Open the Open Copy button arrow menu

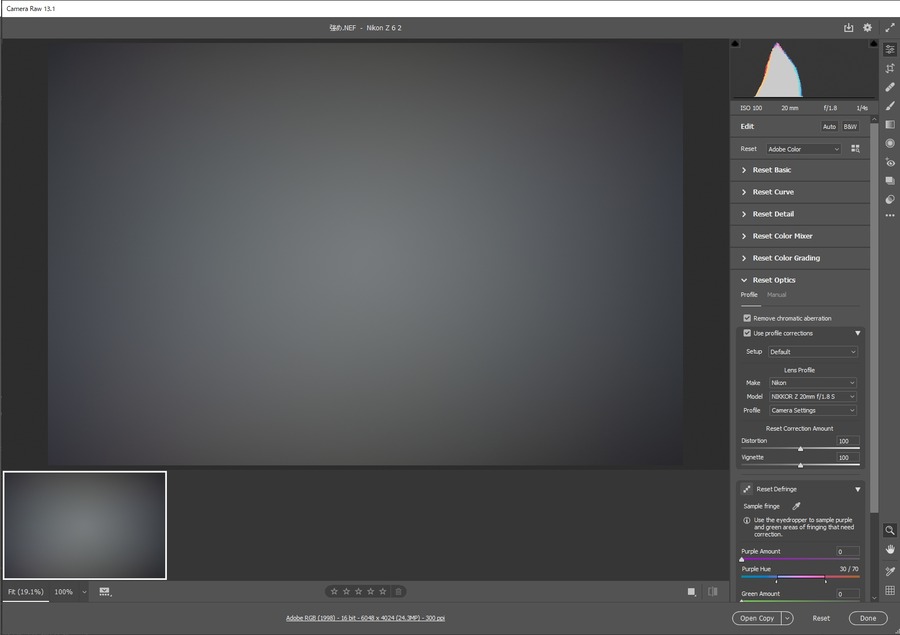[788, 618]
